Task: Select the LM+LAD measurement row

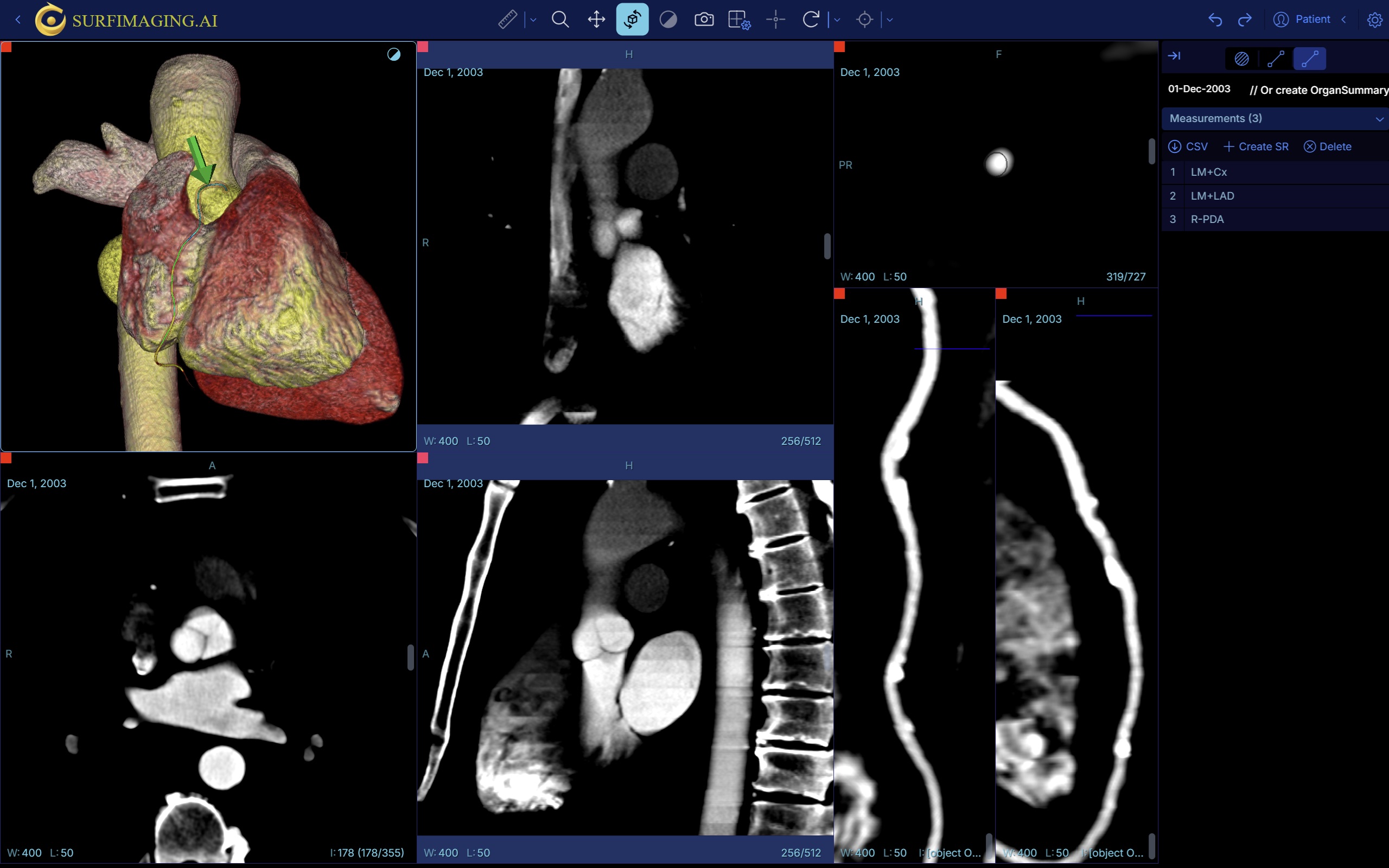Action: tap(1212, 195)
